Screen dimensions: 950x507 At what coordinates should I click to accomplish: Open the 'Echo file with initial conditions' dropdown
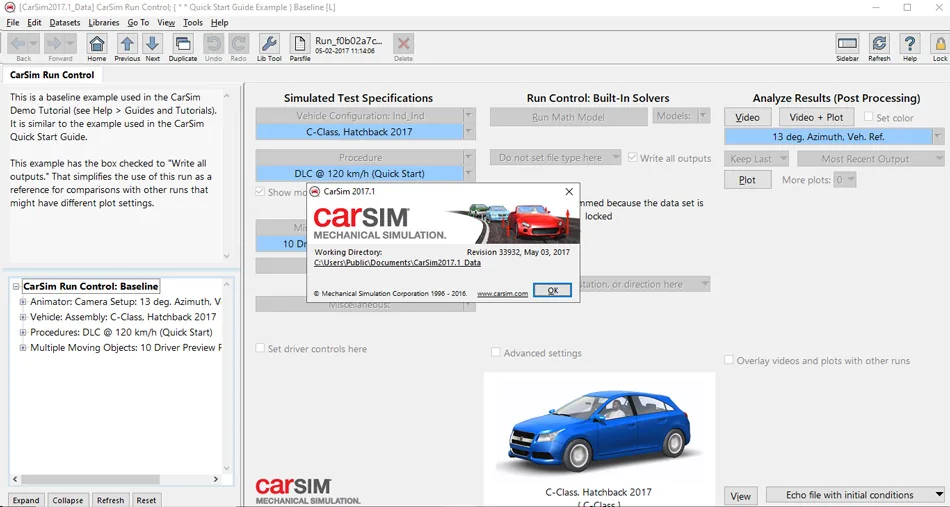pos(855,495)
